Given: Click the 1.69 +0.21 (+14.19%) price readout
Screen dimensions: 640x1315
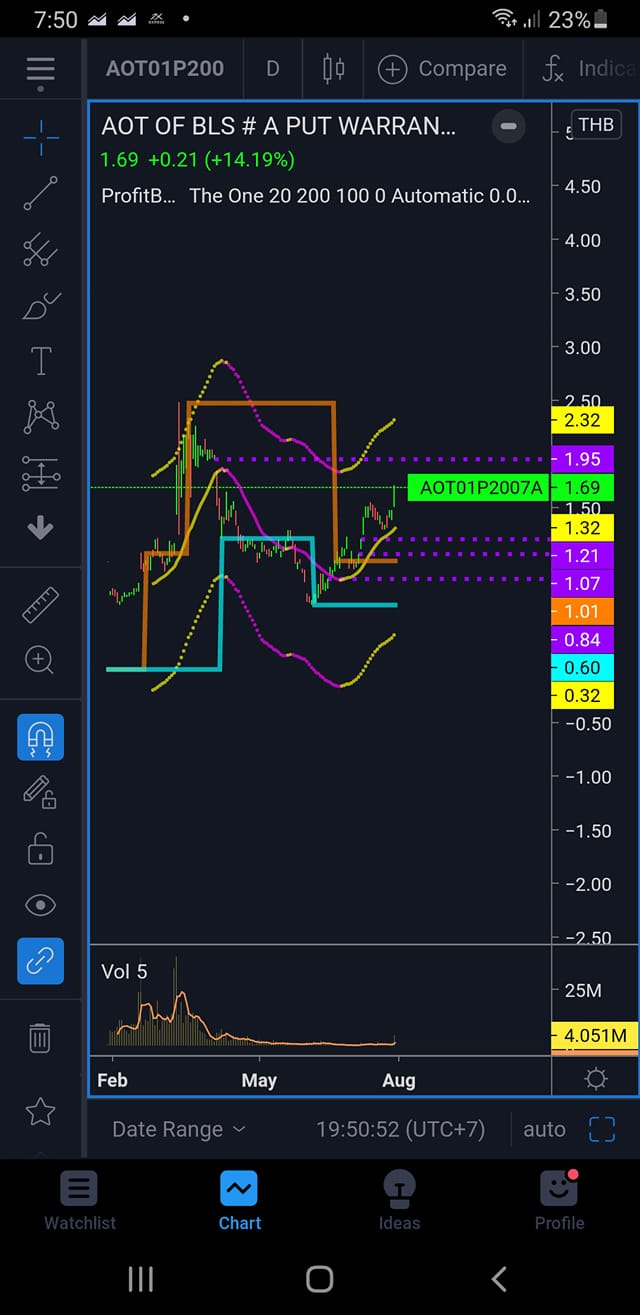Looking at the screenshot, I should (x=197, y=160).
